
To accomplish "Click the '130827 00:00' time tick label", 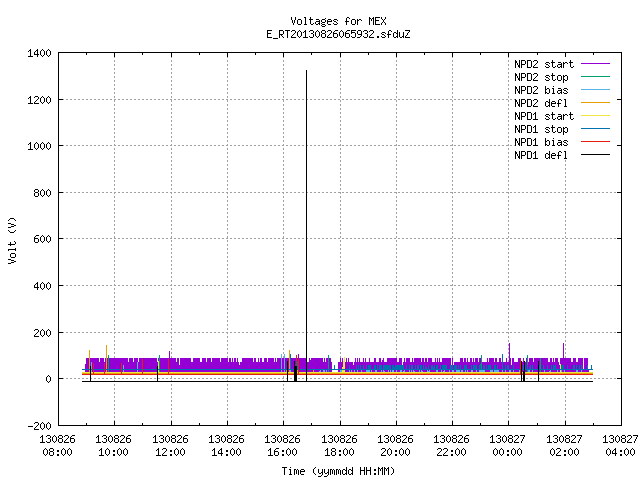I will [x=507, y=446].
